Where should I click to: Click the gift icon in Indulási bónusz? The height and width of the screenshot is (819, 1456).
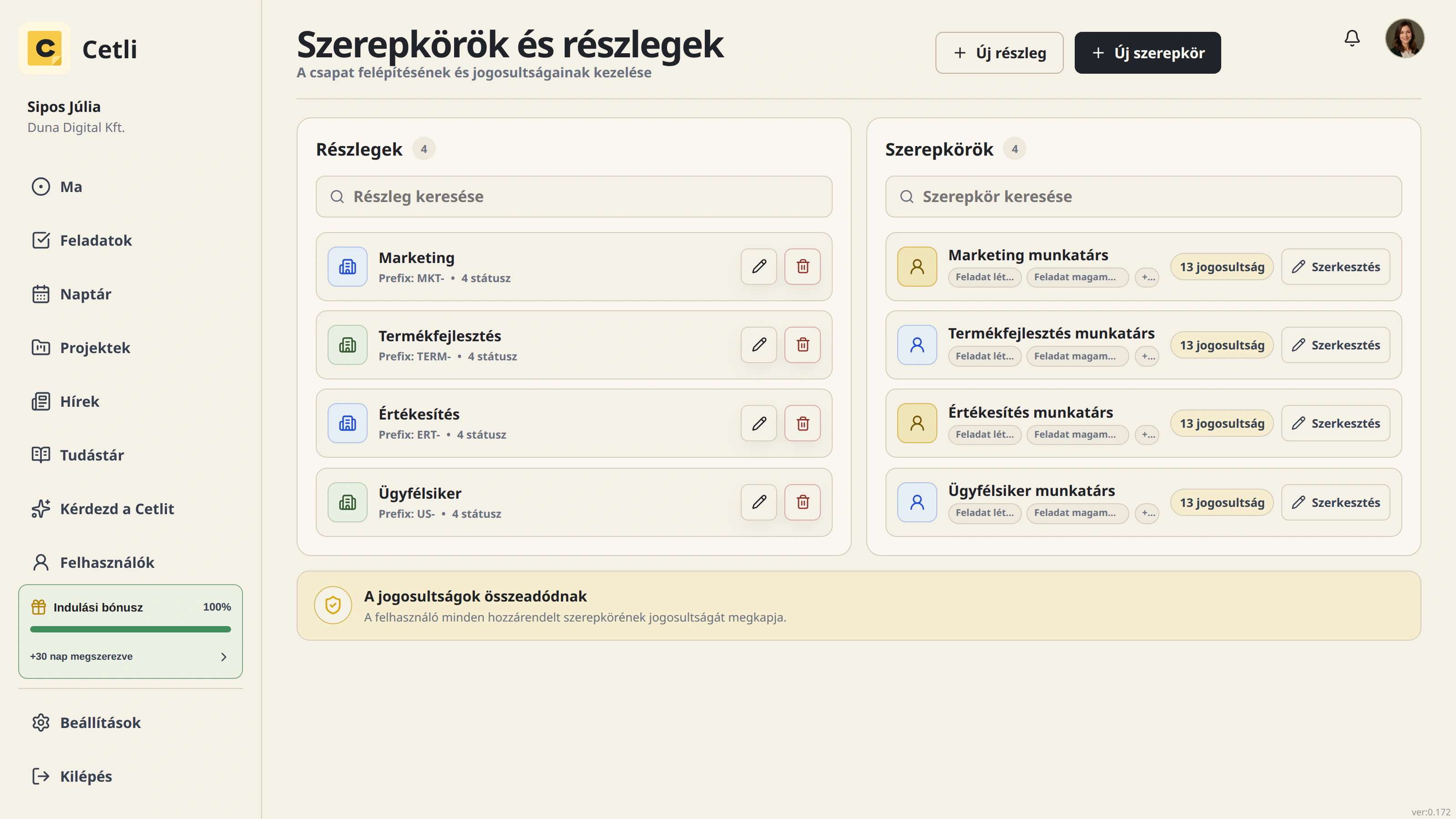[x=38, y=607]
